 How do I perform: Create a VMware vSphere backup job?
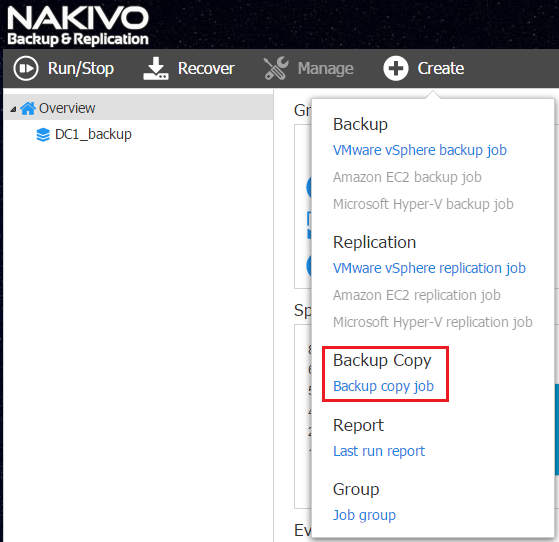[x=420, y=150]
